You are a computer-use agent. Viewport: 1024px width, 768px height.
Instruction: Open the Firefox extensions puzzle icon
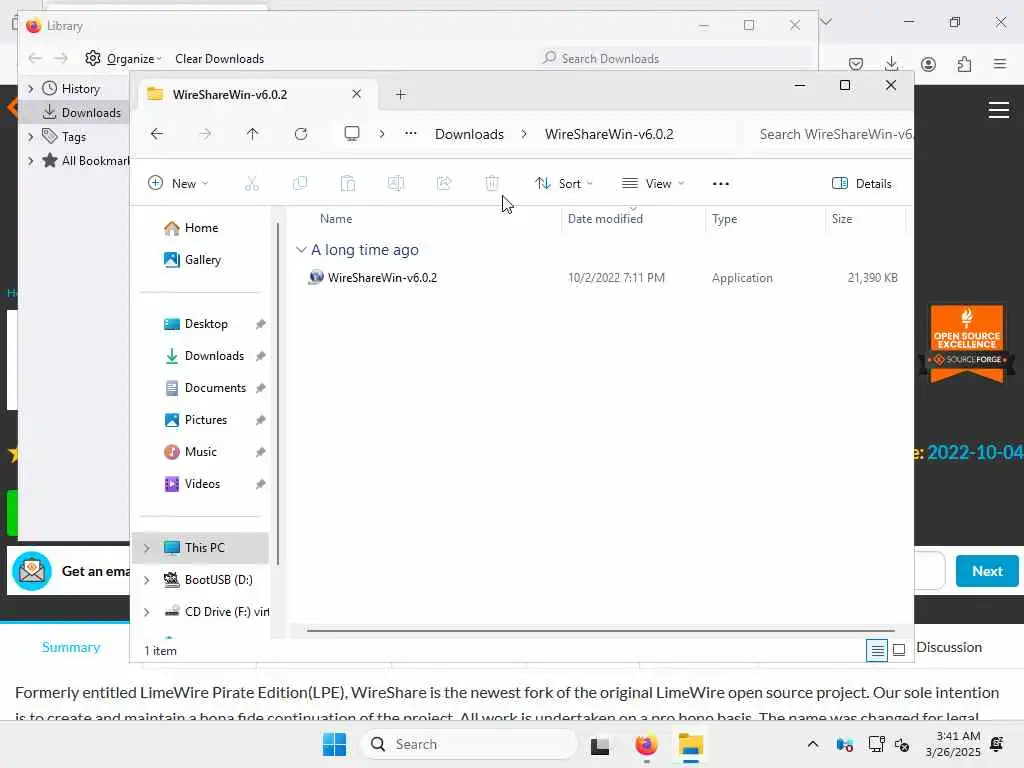964,63
